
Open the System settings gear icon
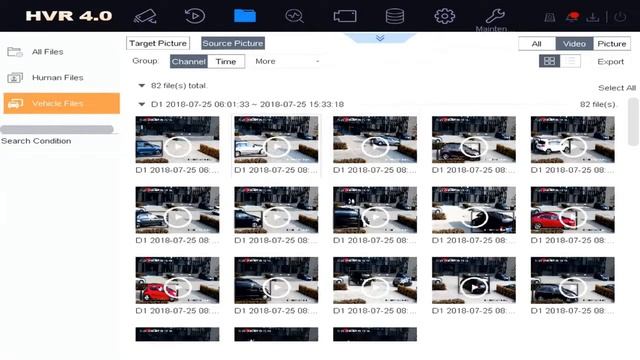(x=444, y=16)
